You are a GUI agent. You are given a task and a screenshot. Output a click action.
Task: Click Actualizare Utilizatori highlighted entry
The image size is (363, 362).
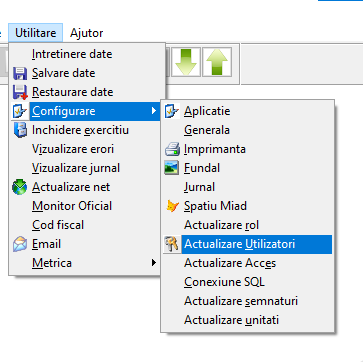[247, 244]
